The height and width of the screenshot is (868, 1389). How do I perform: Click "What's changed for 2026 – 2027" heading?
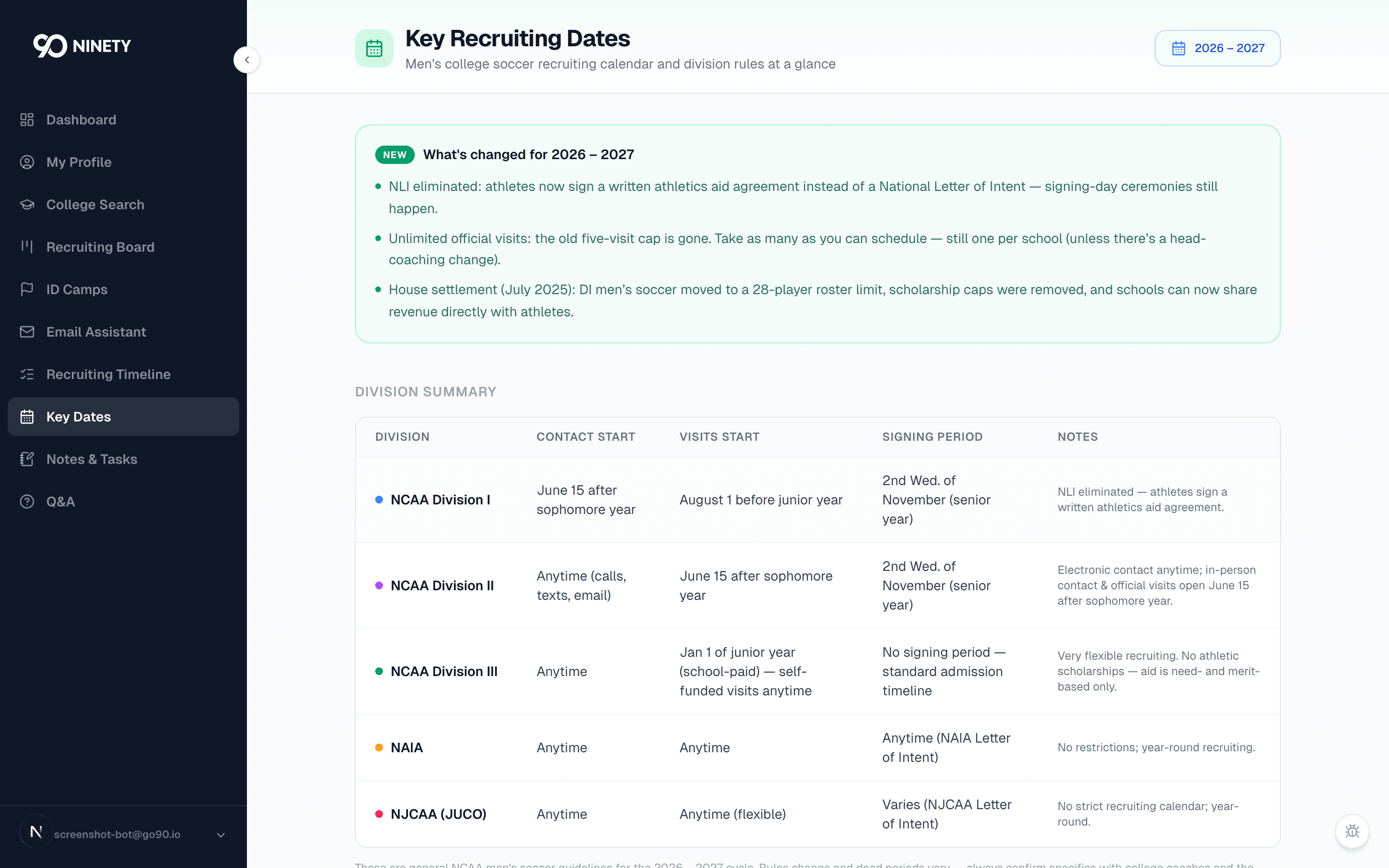(x=529, y=154)
